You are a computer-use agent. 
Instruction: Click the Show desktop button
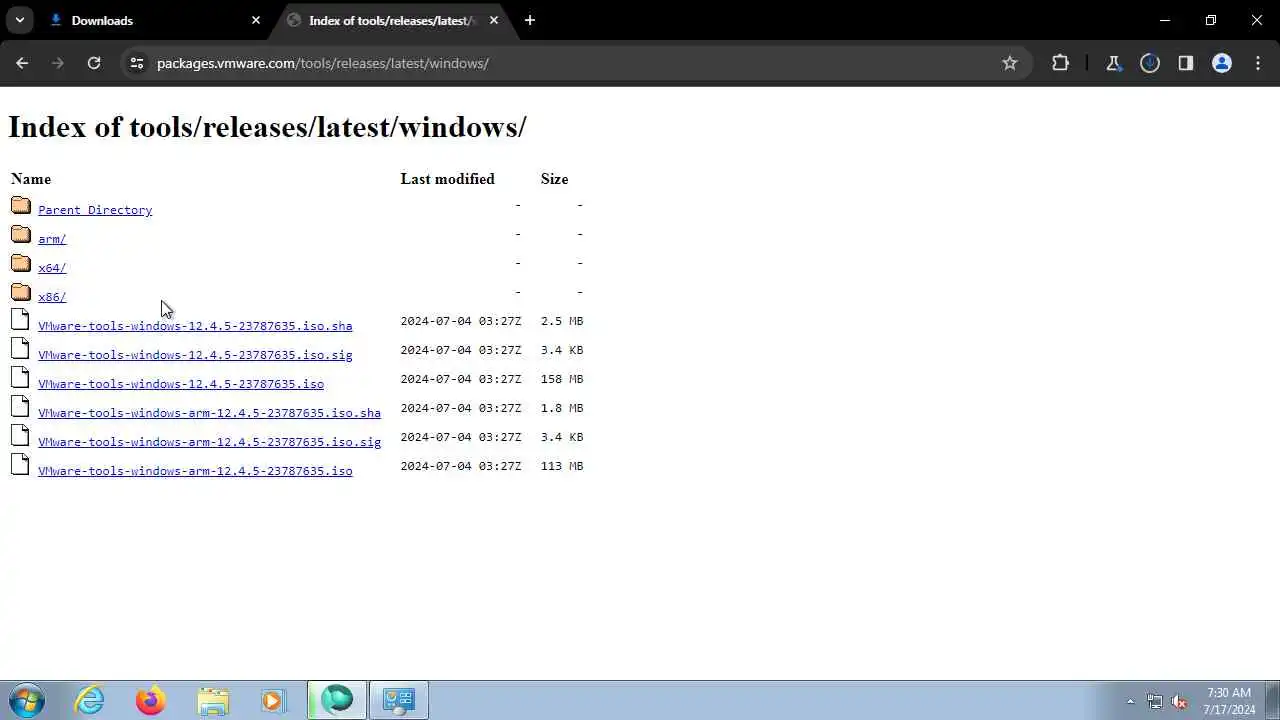[1272, 701]
